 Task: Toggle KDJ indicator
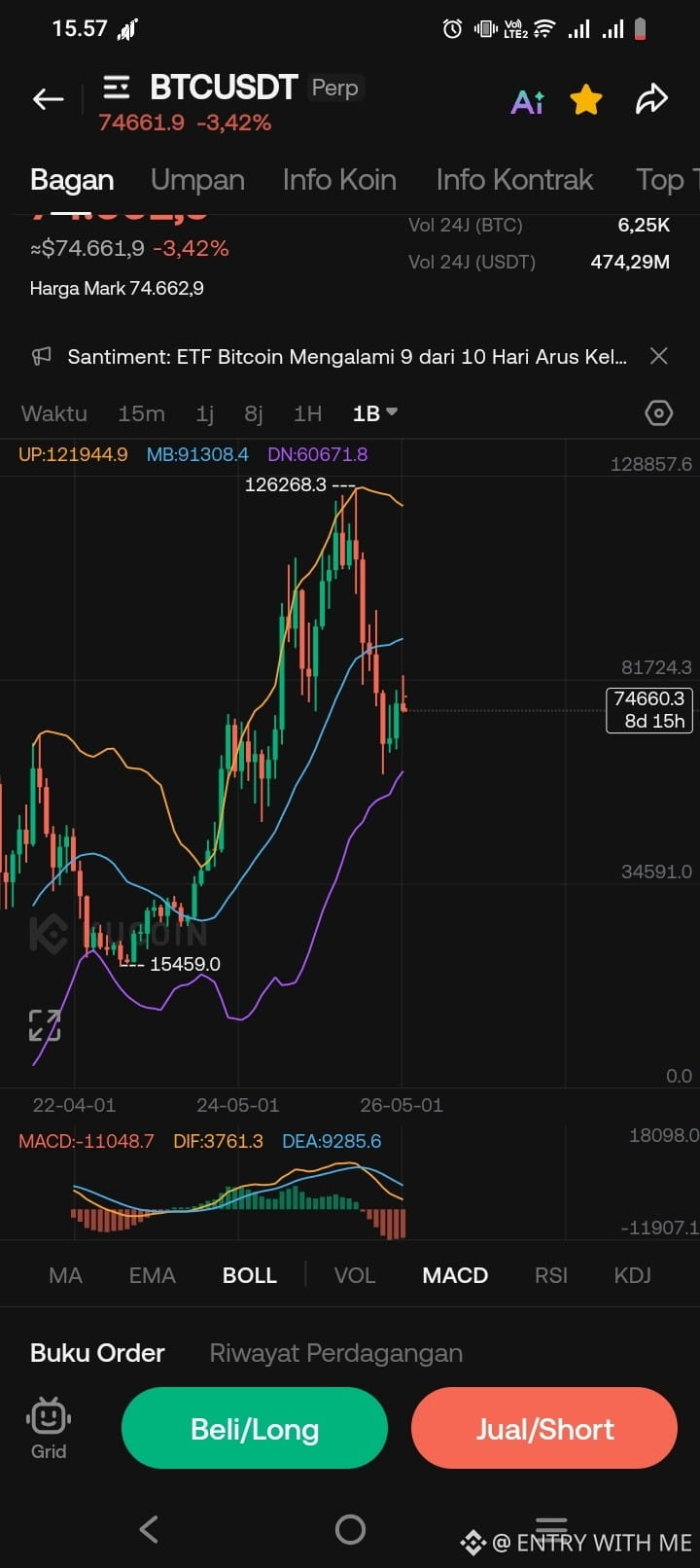point(633,1275)
